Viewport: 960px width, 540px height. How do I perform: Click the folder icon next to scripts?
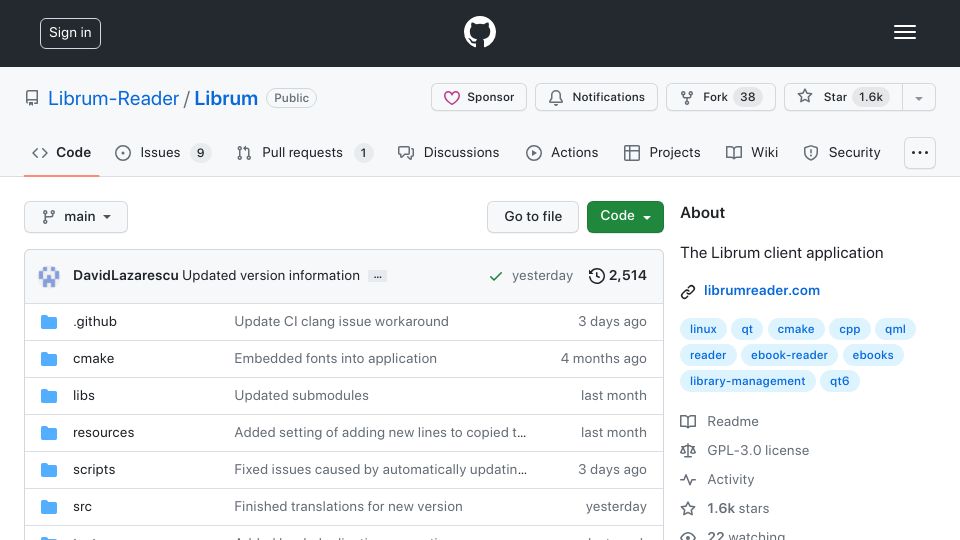[49, 470]
